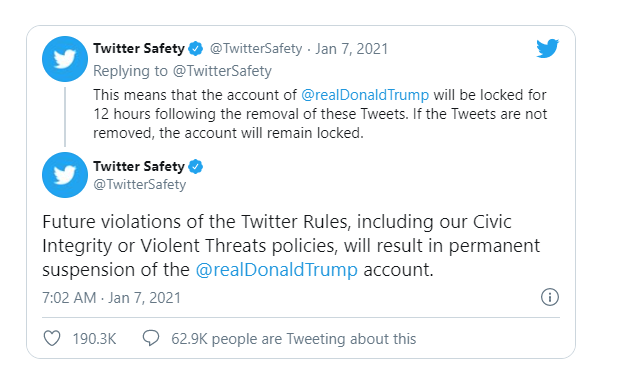This screenshot has width=622, height=374.
Task: Open @realDonaldTrump mention in the main tweet
Action: (x=276, y=270)
